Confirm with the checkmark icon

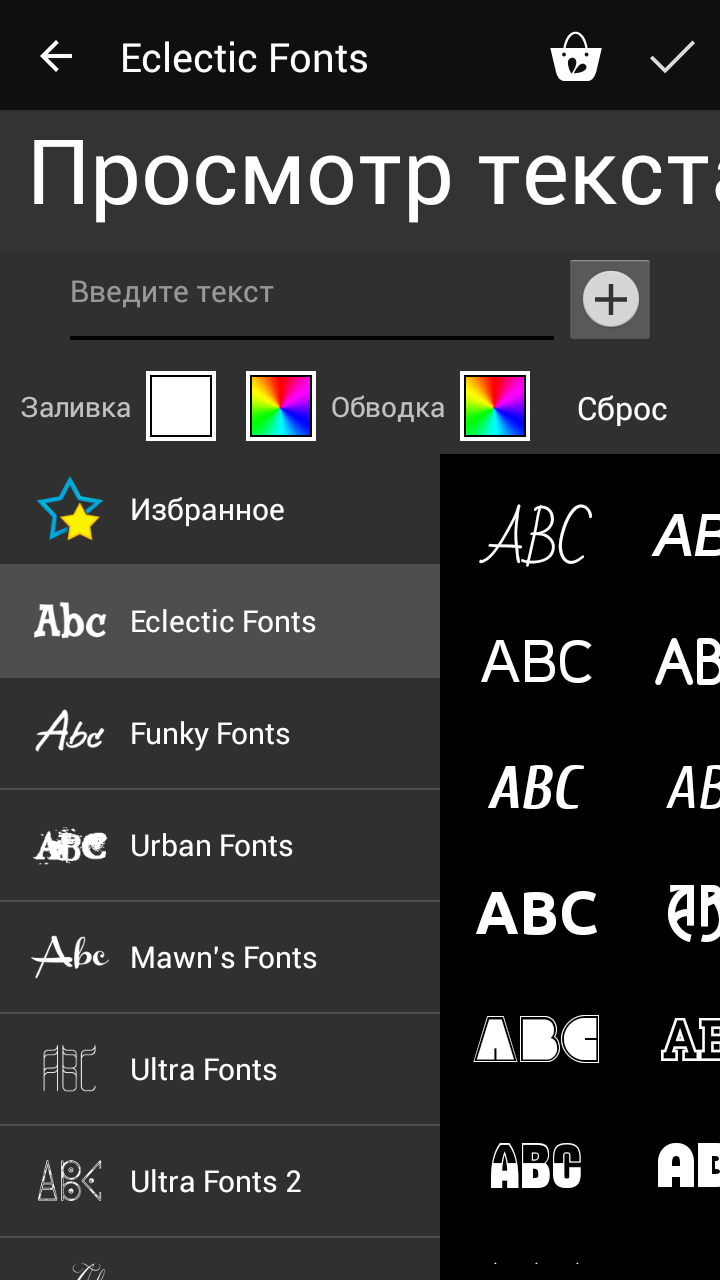coord(672,57)
